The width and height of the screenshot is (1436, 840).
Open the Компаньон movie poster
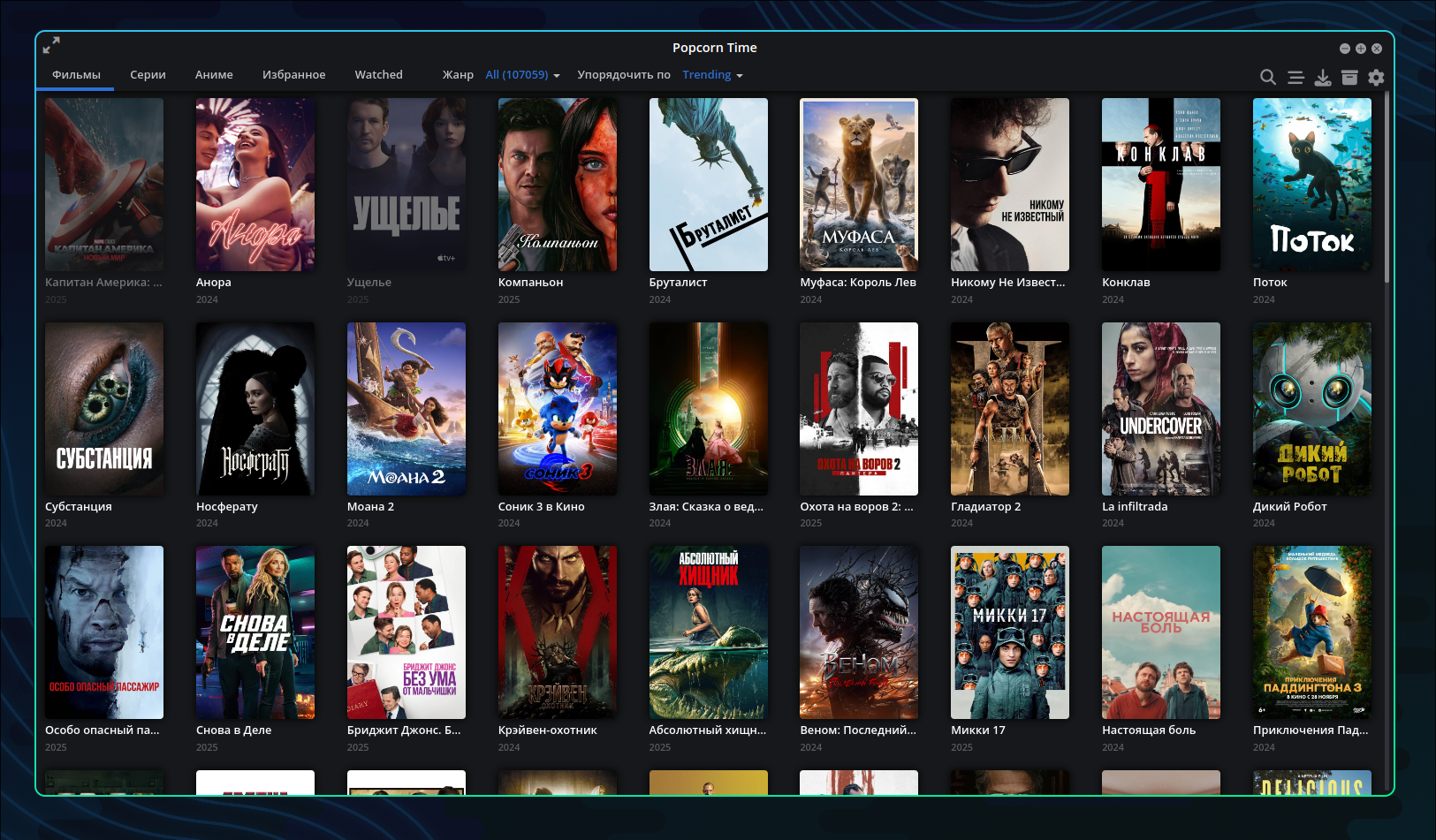(x=558, y=185)
